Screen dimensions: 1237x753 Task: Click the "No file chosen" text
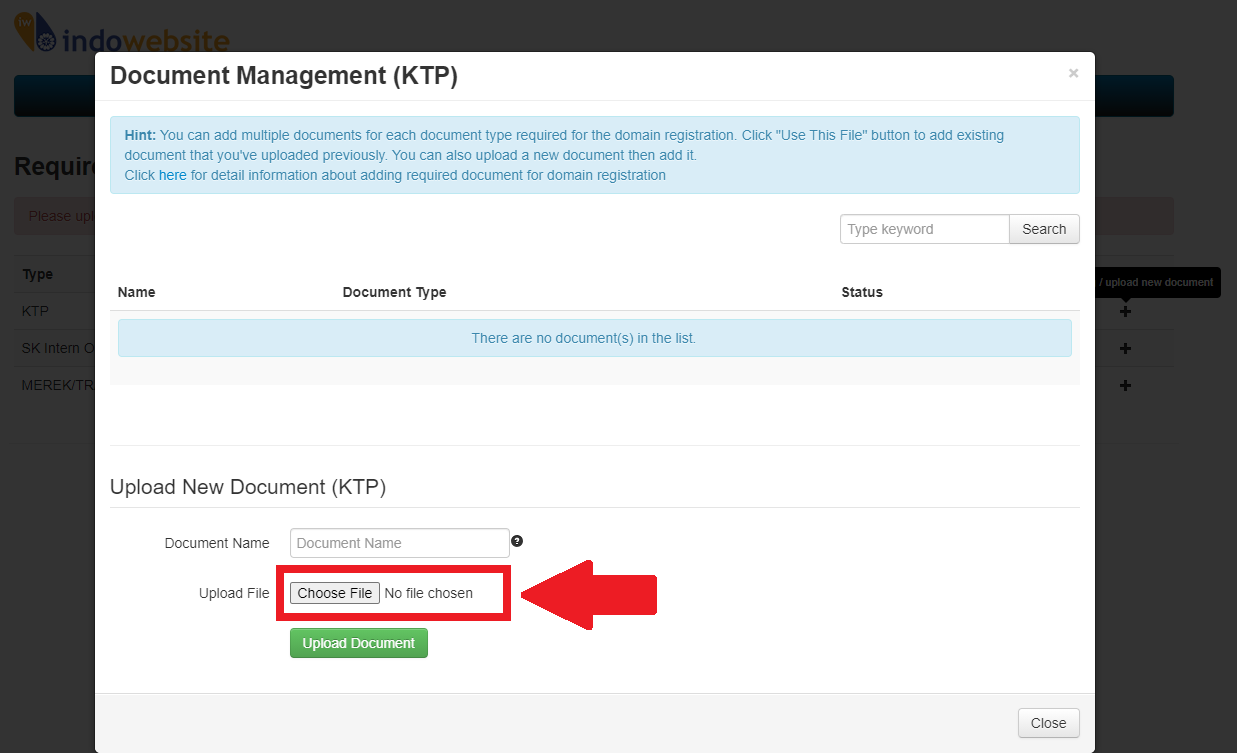point(428,593)
